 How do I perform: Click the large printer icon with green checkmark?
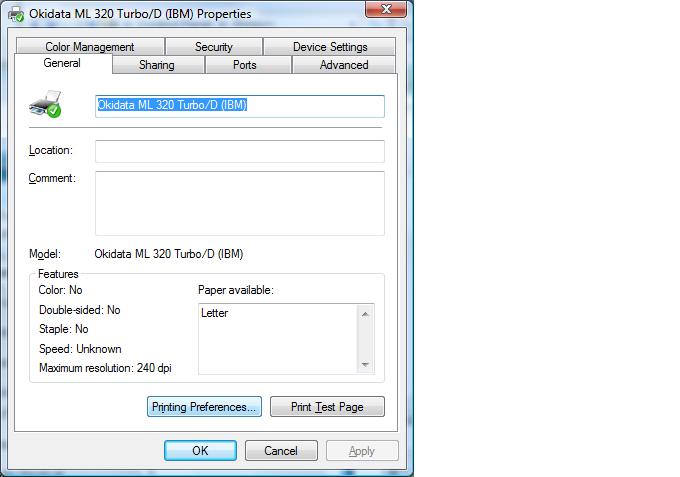(46, 104)
